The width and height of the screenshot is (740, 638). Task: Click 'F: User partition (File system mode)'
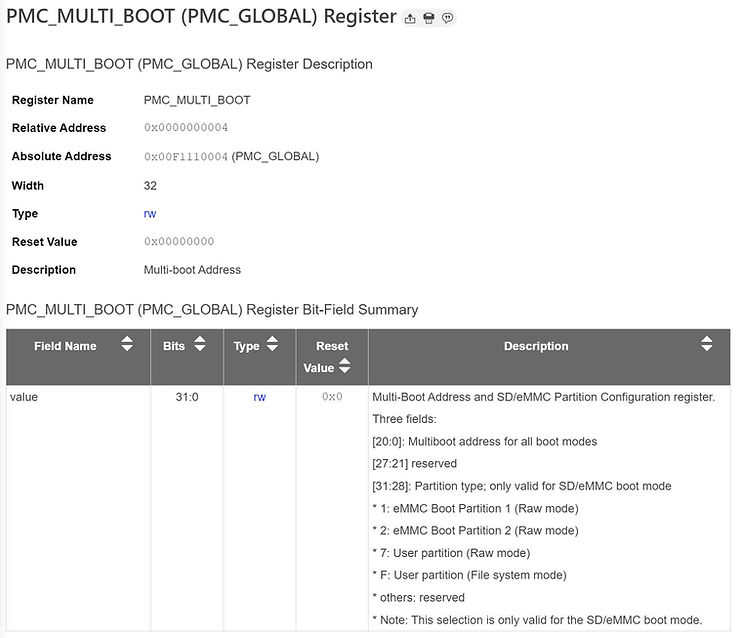click(470, 575)
